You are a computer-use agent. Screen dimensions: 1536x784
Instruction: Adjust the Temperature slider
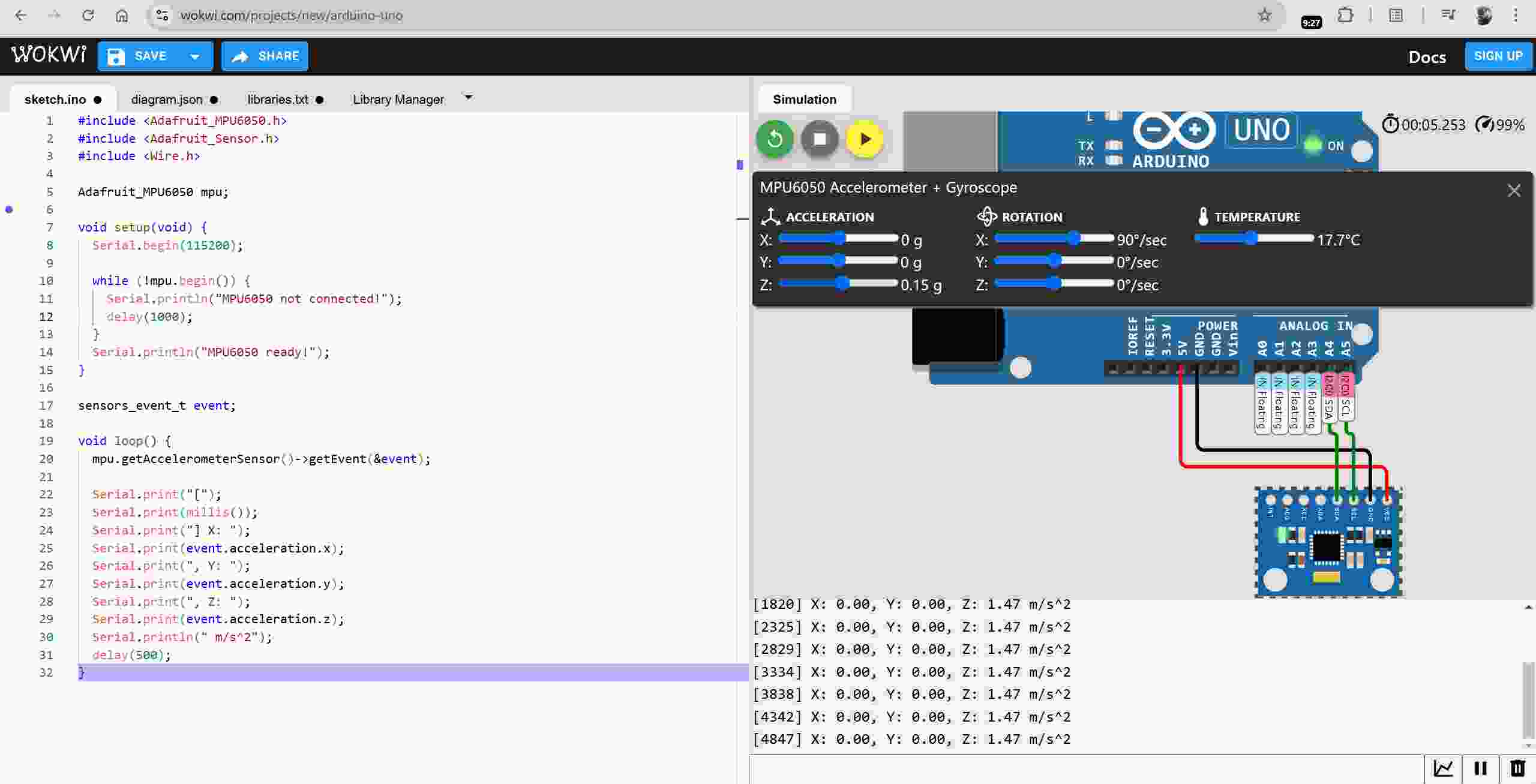(x=1250, y=239)
